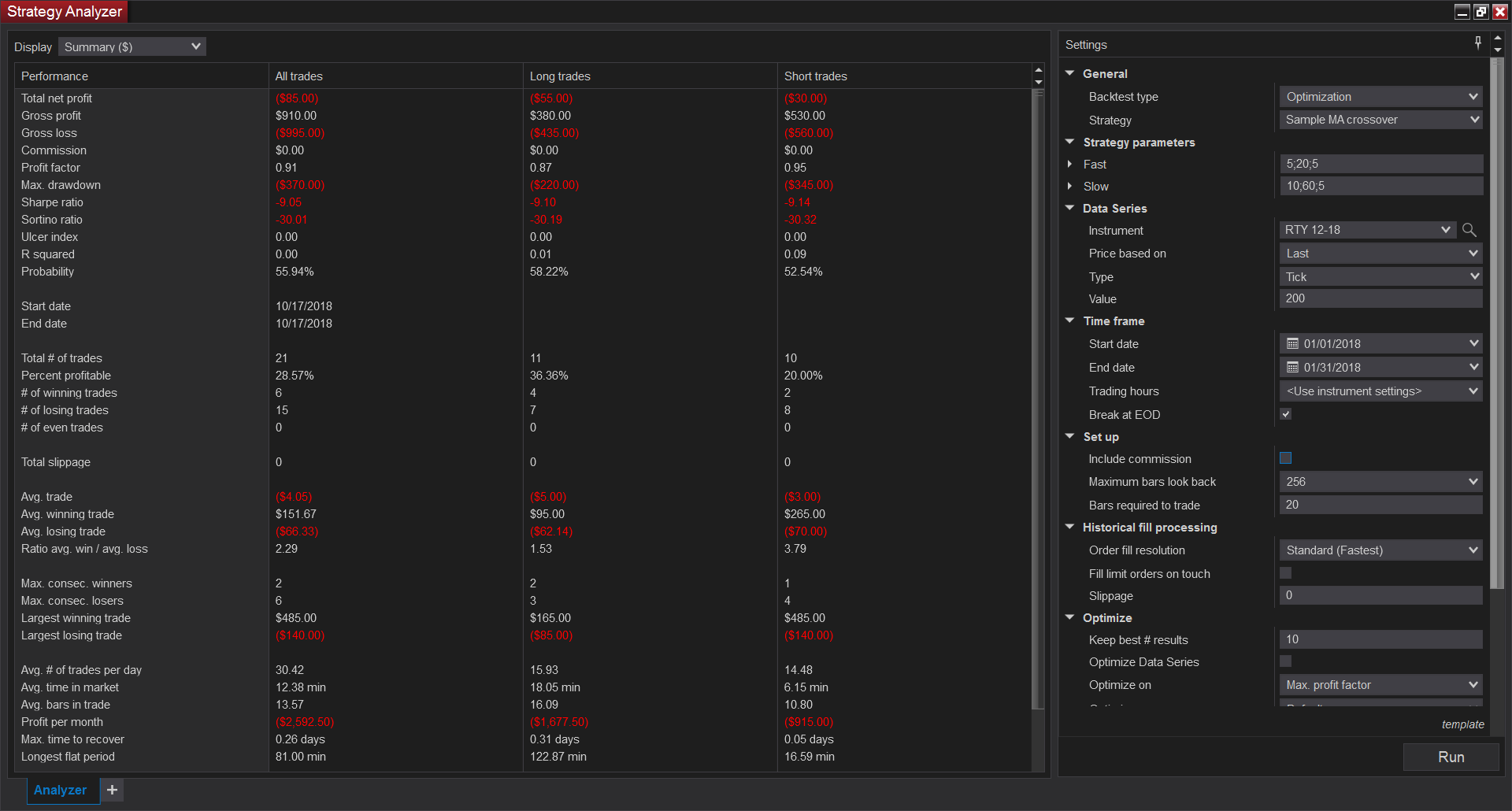Click the template link
Image resolution: width=1512 pixels, height=811 pixels.
1462,724
